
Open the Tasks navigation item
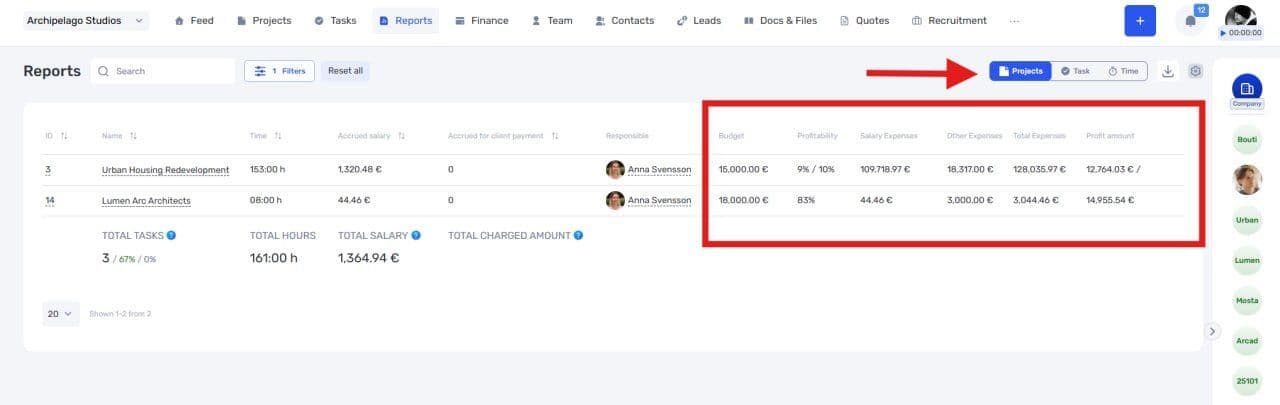pyautogui.click(x=334, y=20)
